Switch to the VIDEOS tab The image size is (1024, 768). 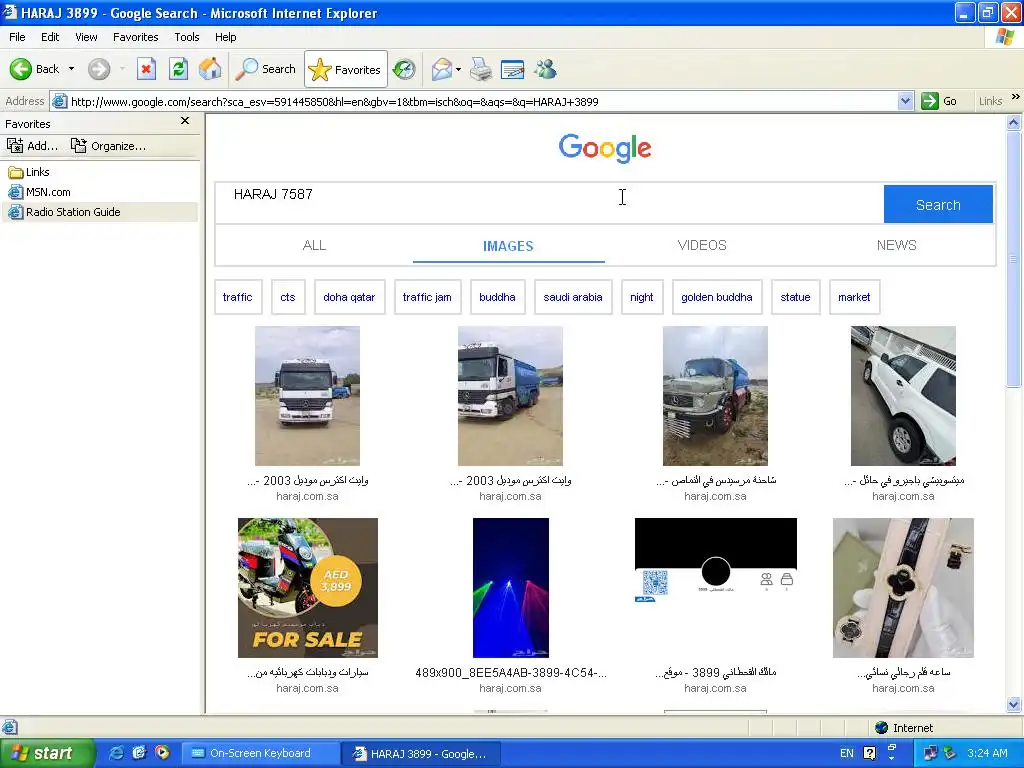(702, 246)
